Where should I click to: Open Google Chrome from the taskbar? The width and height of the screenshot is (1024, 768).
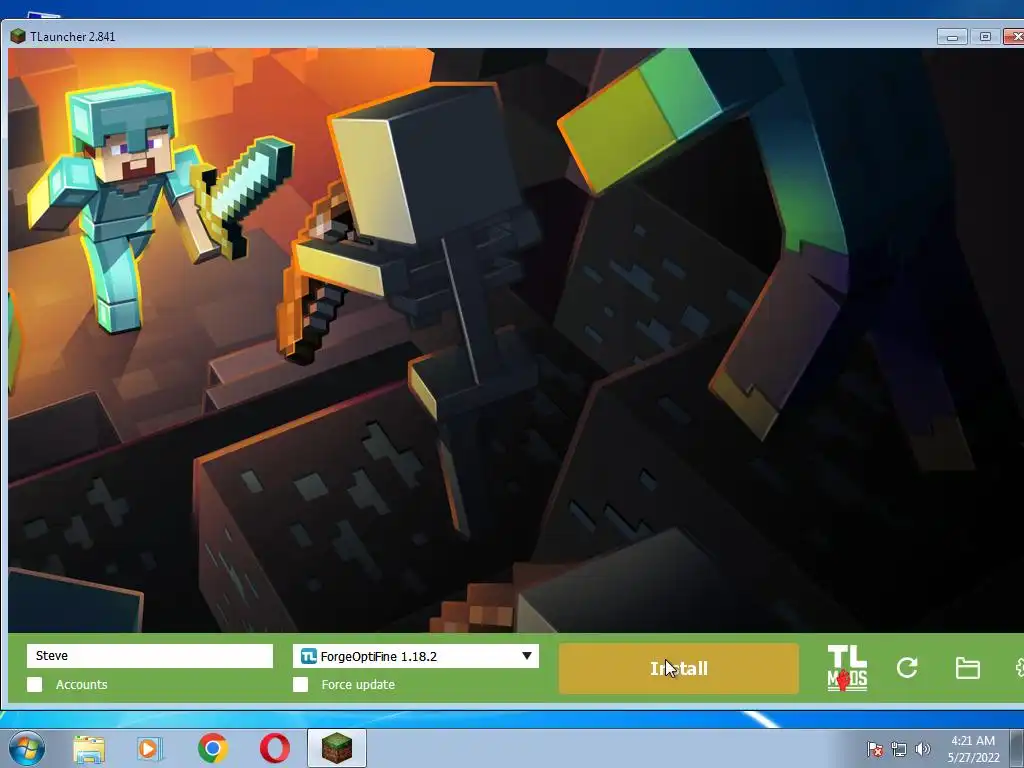[x=213, y=748]
